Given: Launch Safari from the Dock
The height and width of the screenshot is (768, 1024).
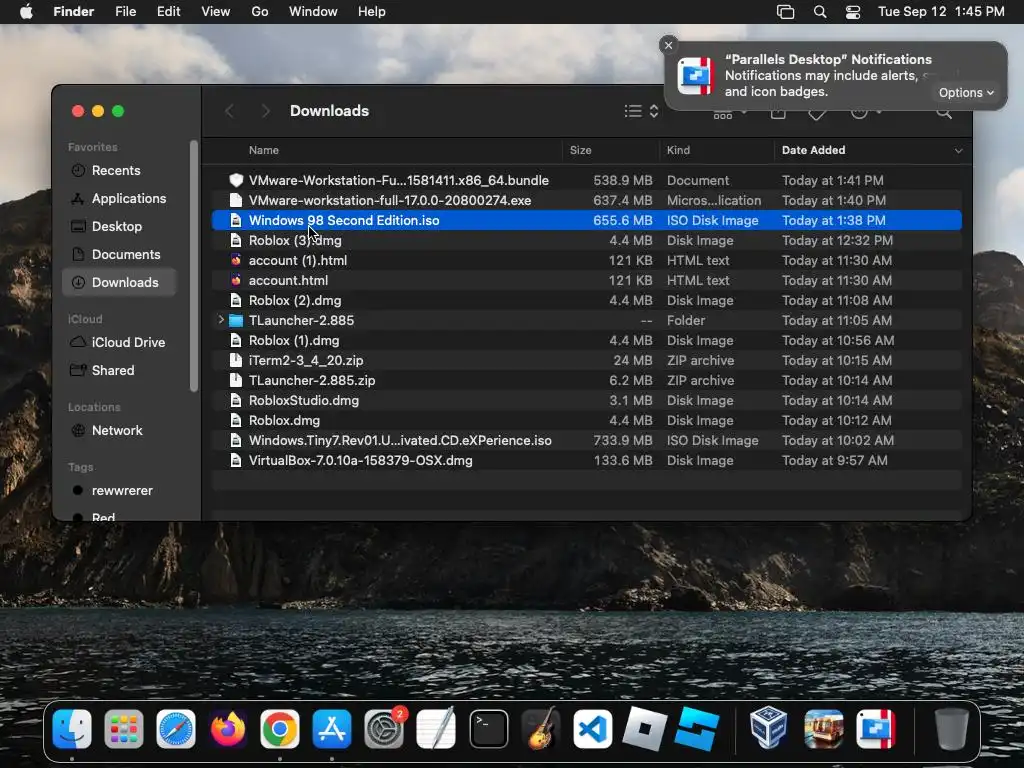Looking at the screenshot, I should (x=176, y=728).
